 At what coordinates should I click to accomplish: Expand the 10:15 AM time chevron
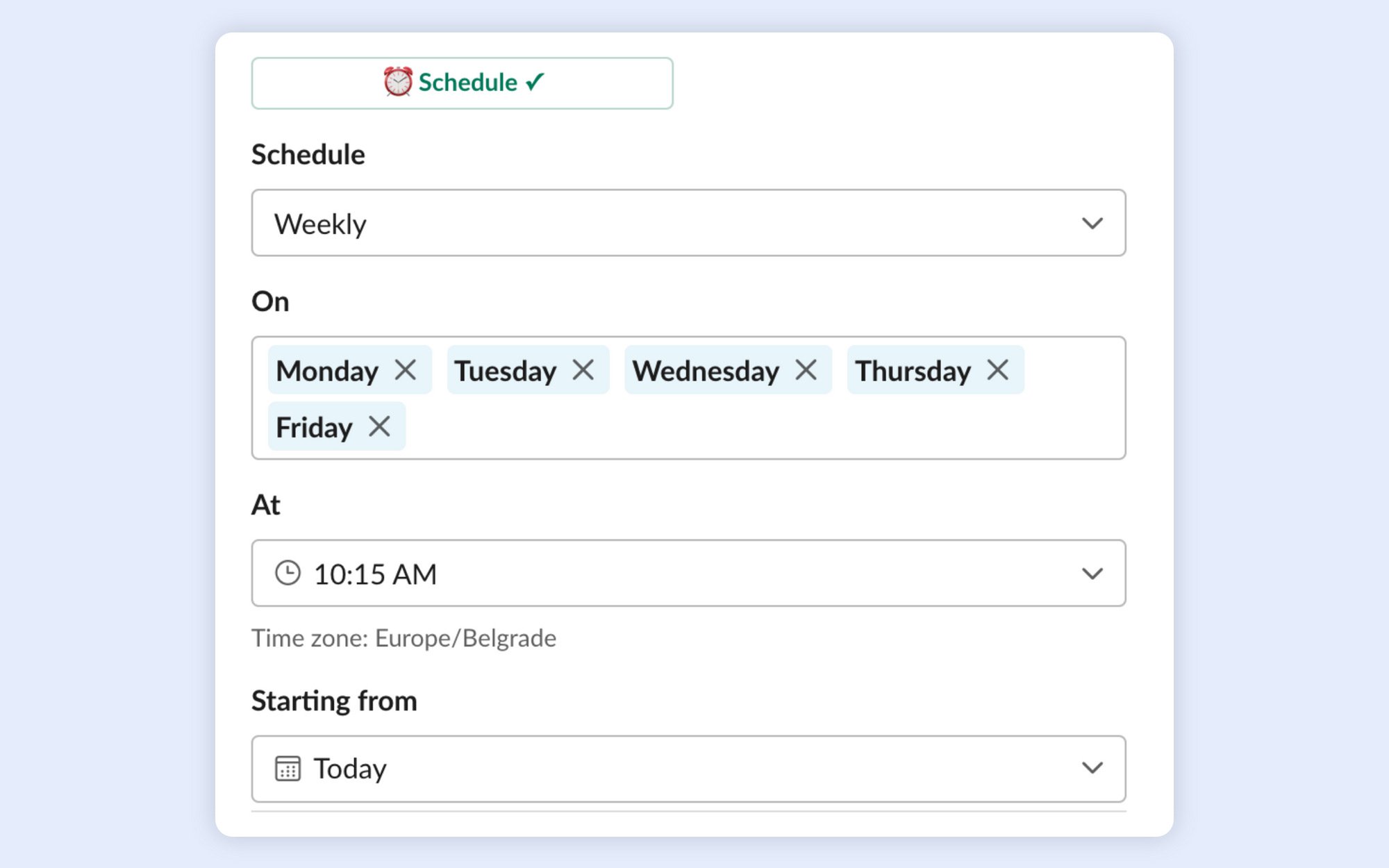coord(1092,574)
